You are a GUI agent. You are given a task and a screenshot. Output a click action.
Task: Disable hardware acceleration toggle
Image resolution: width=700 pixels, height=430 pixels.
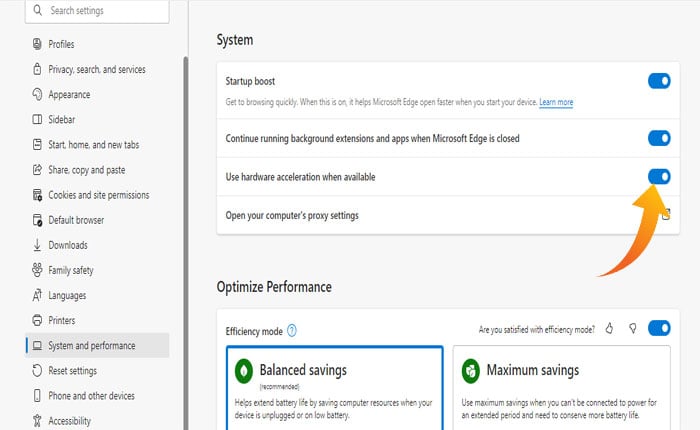point(659,176)
